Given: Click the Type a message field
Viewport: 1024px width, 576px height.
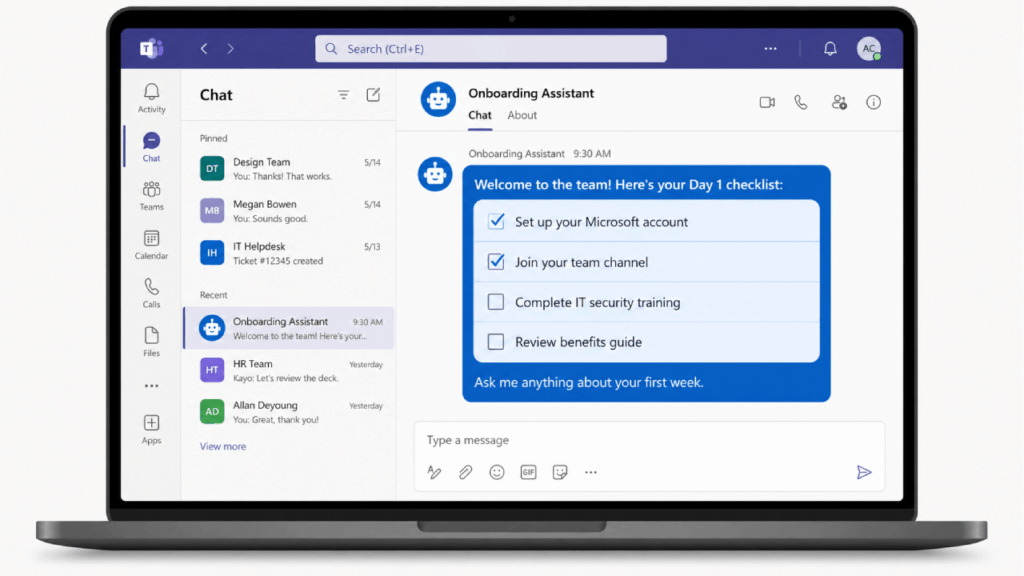Looking at the screenshot, I should [649, 440].
